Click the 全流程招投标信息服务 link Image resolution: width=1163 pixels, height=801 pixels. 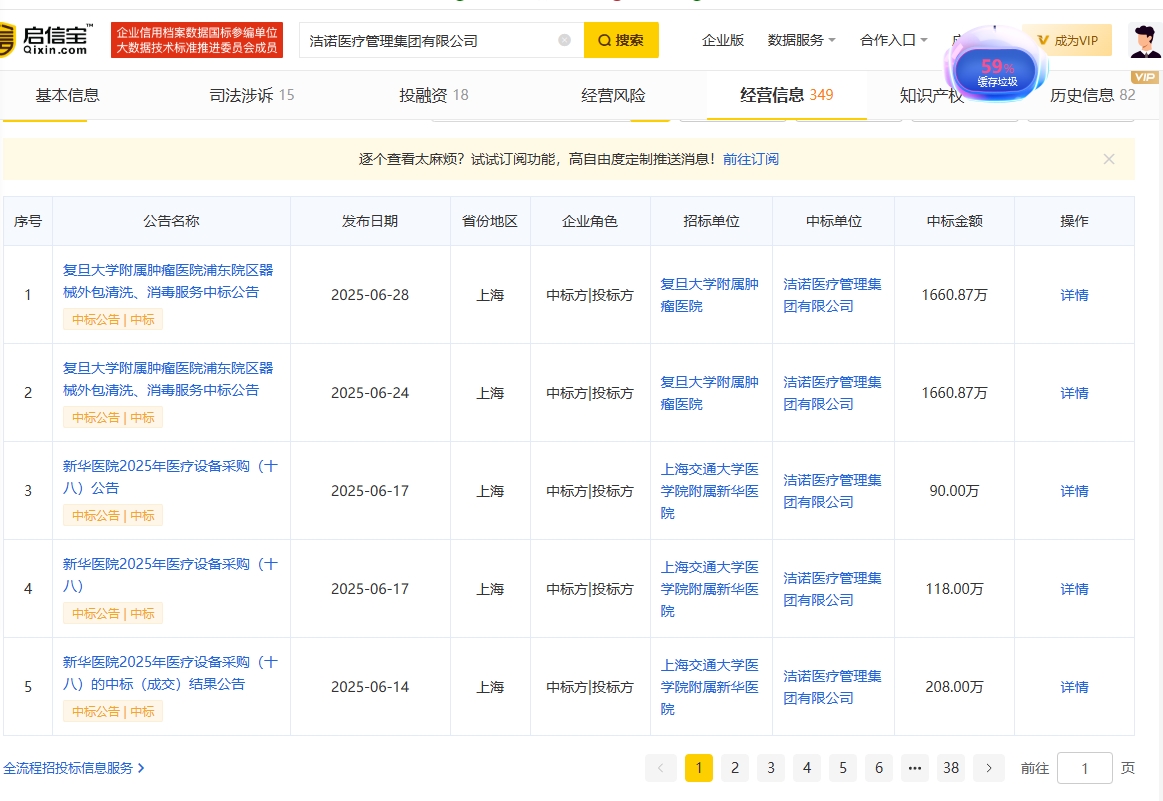pyautogui.click(x=73, y=768)
